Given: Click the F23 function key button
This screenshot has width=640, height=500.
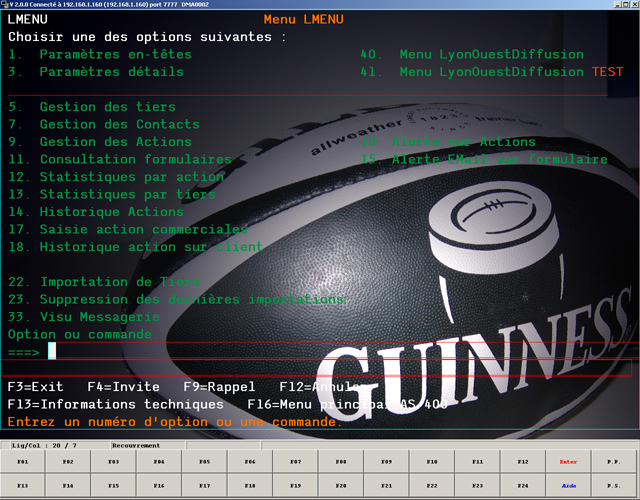Looking at the screenshot, I should [478, 486].
